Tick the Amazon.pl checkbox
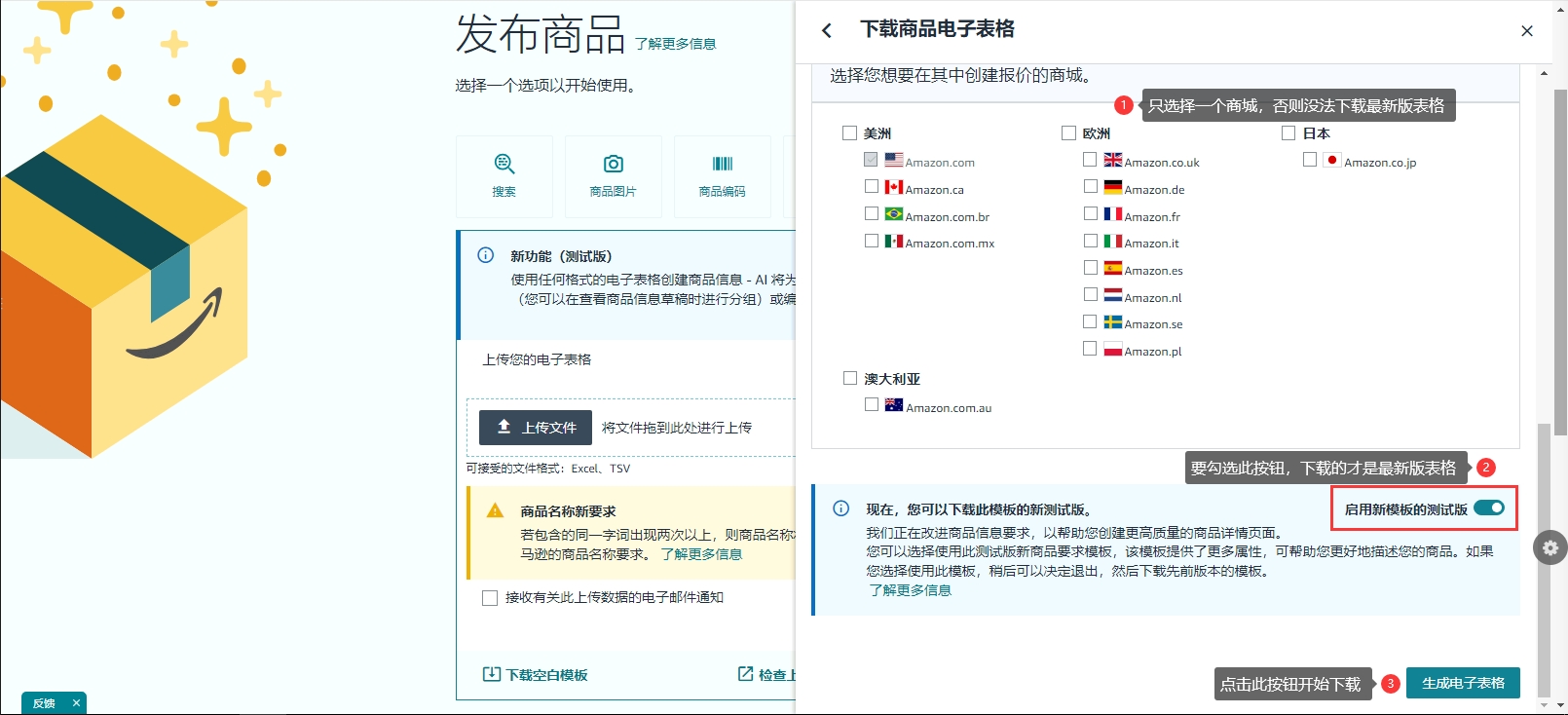This screenshot has width=1568, height=715. point(1090,348)
